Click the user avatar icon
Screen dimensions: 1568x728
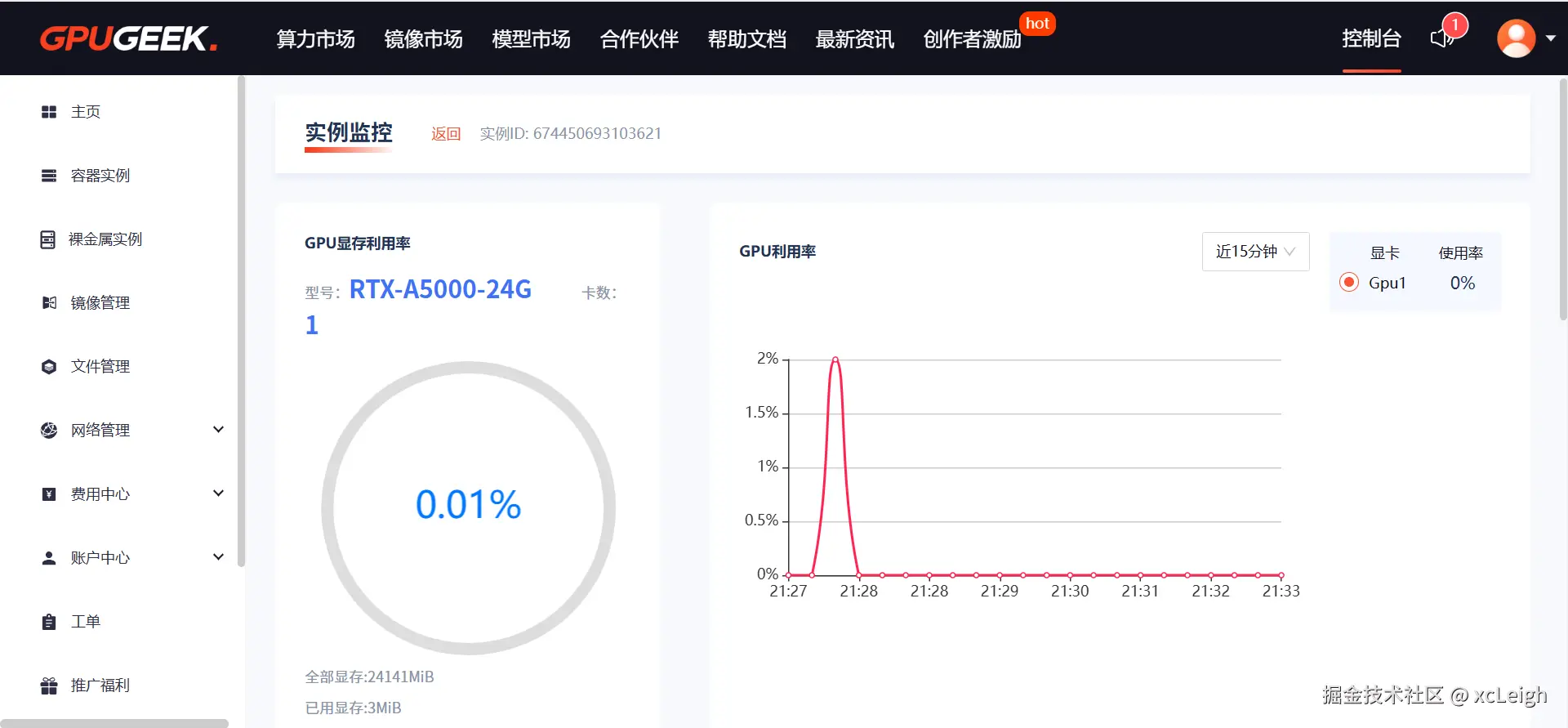tap(1516, 38)
